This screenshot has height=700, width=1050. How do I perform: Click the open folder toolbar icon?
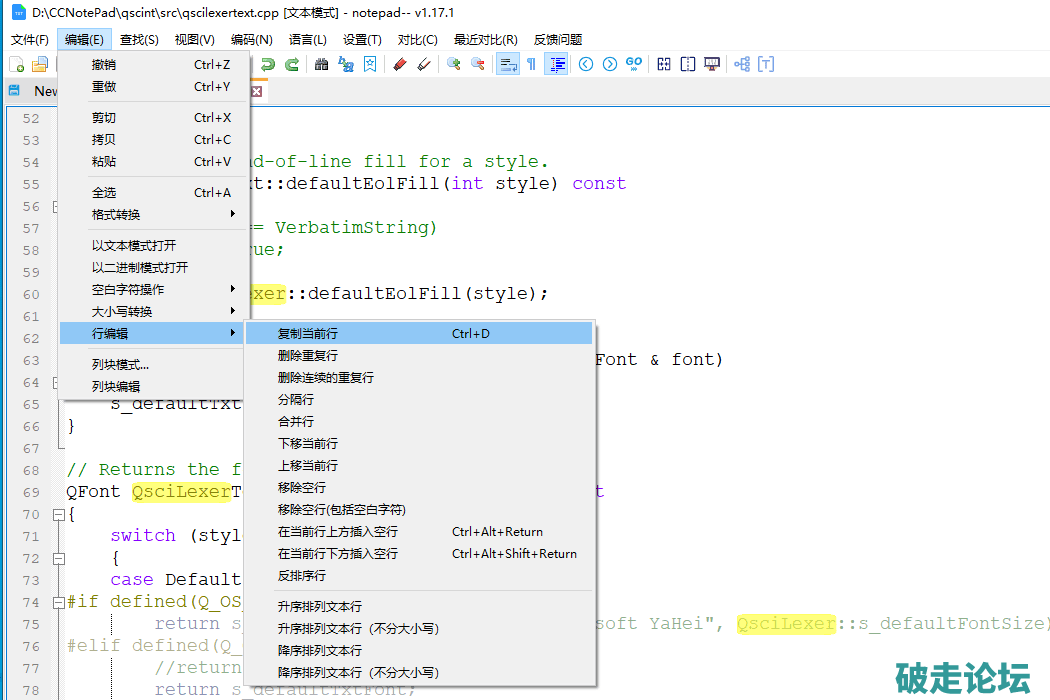[x=40, y=64]
